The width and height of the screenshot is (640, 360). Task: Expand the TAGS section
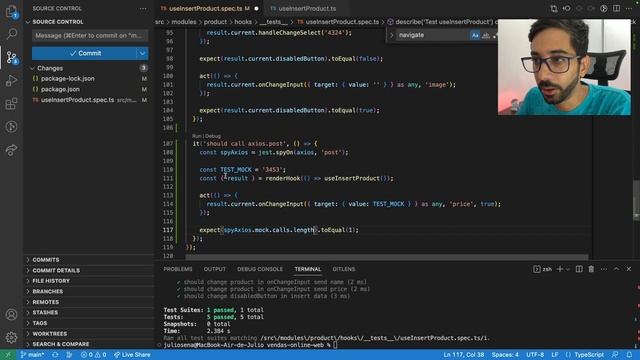40,323
